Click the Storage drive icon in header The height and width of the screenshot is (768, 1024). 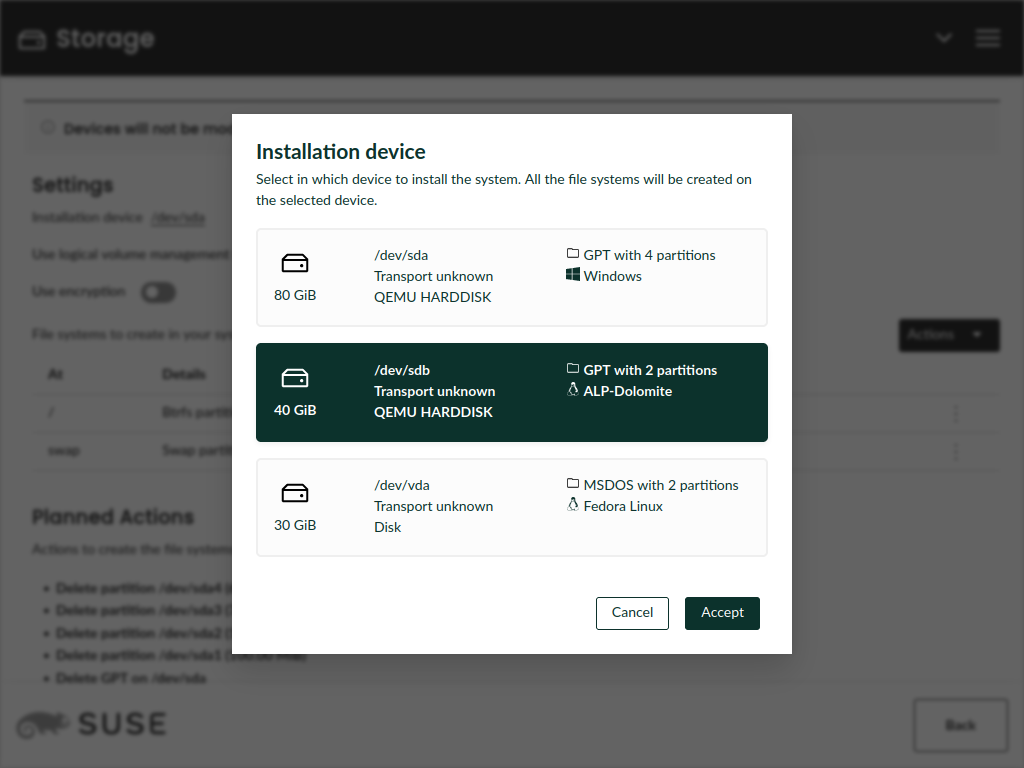point(32,40)
